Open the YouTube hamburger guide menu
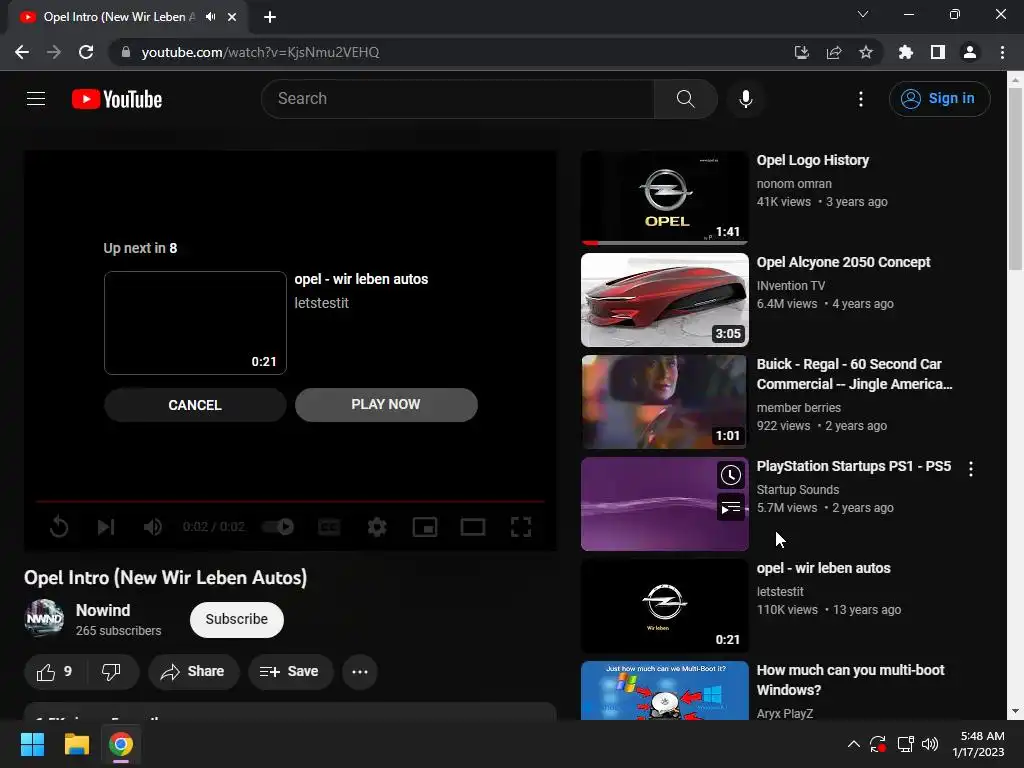The width and height of the screenshot is (1024, 768). (36, 99)
